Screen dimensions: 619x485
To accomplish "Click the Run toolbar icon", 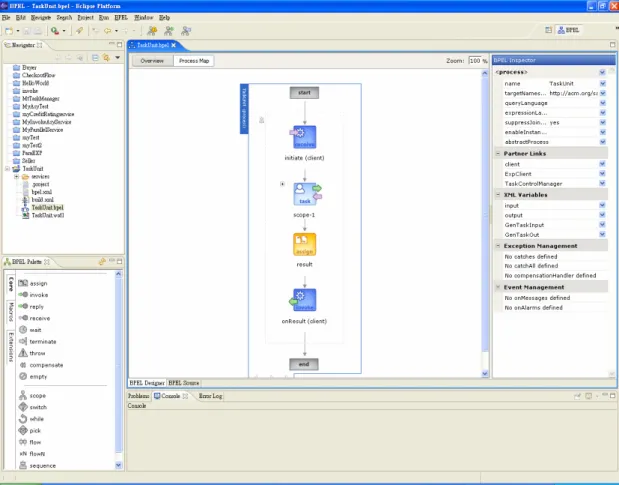I will pyautogui.click(x=55, y=31).
